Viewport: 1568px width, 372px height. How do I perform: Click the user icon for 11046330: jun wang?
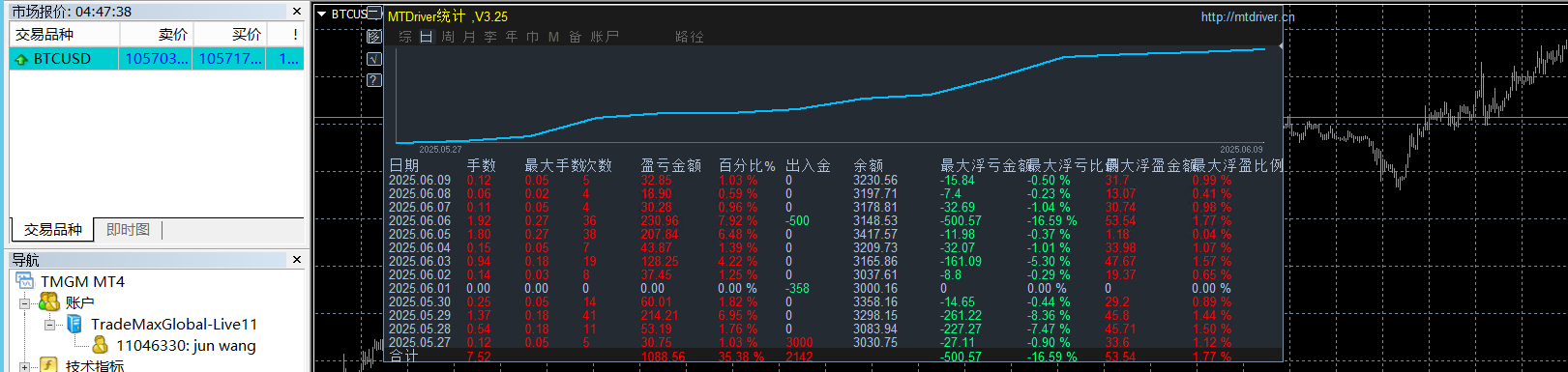pos(100,345)
